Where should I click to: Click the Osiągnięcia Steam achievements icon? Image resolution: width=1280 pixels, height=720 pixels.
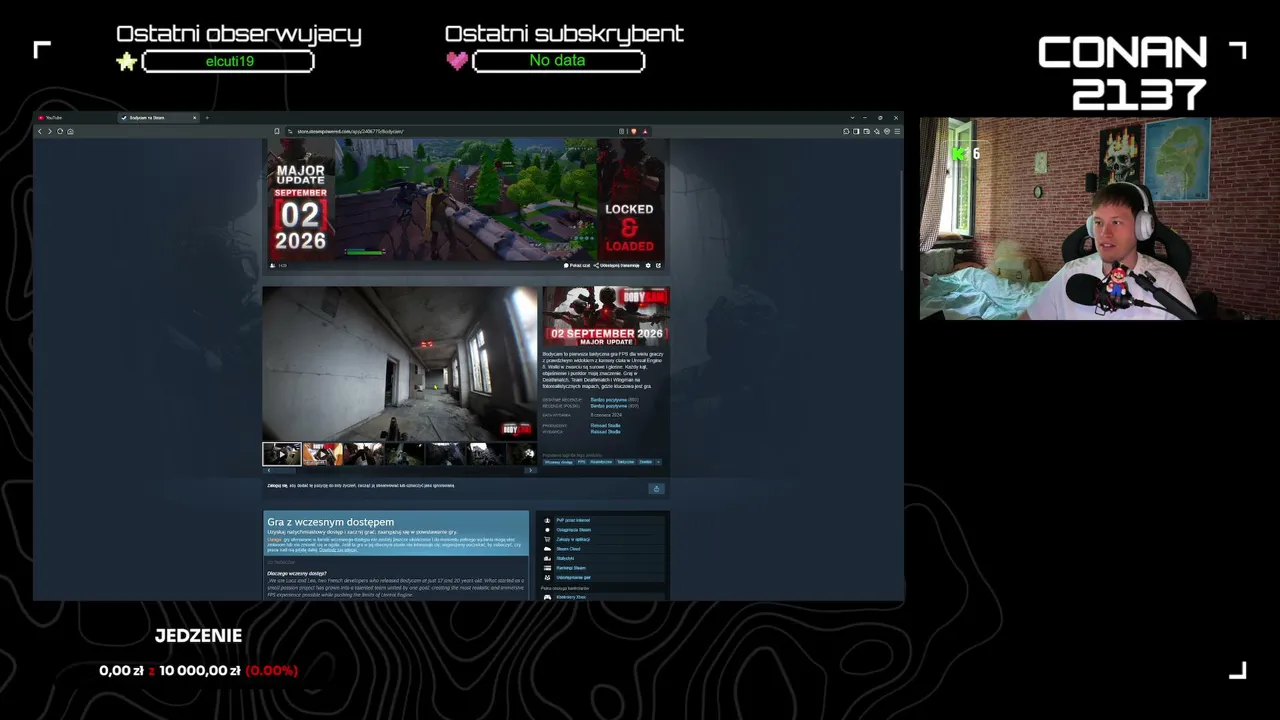click(x=547, y=530)
